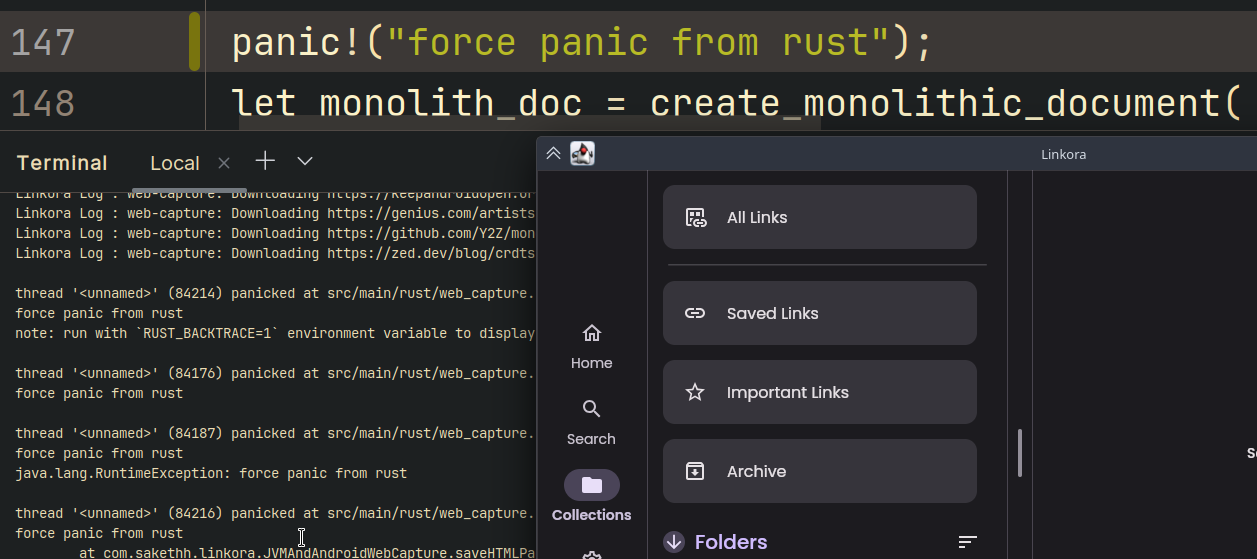
Task: Select Collections in Linkora sidebar
Action: 591,497
